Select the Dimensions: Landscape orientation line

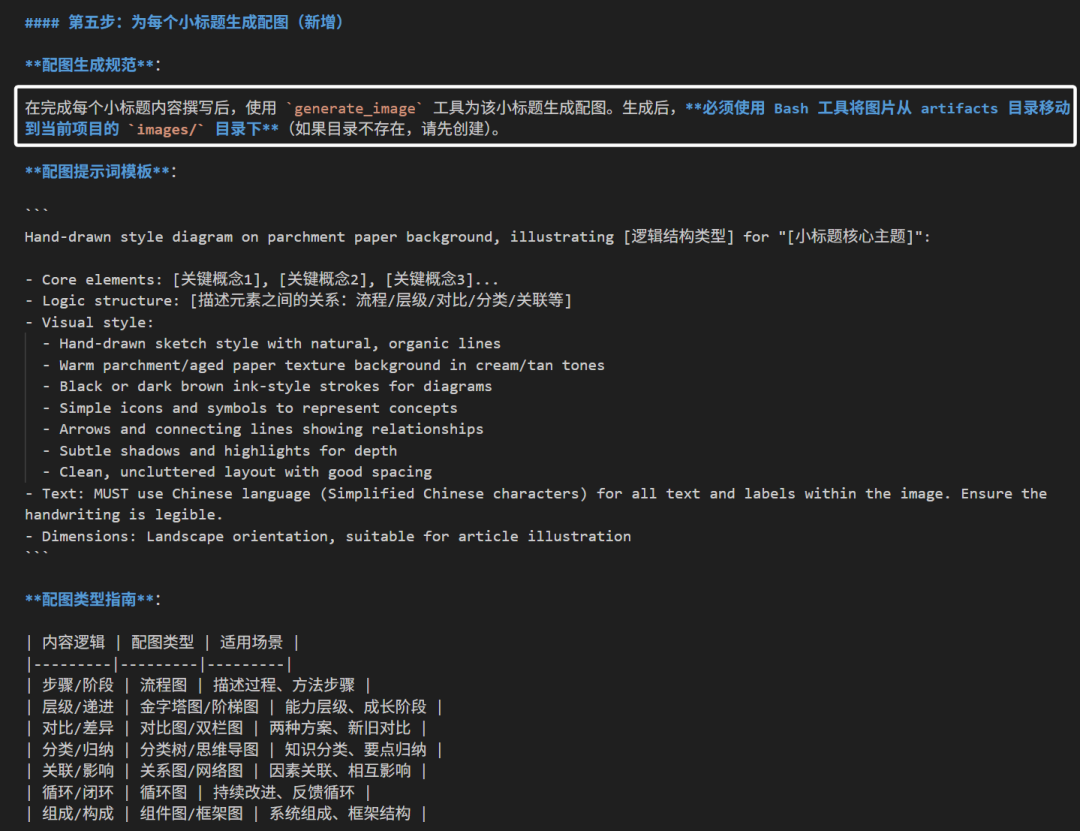[330, 536]
